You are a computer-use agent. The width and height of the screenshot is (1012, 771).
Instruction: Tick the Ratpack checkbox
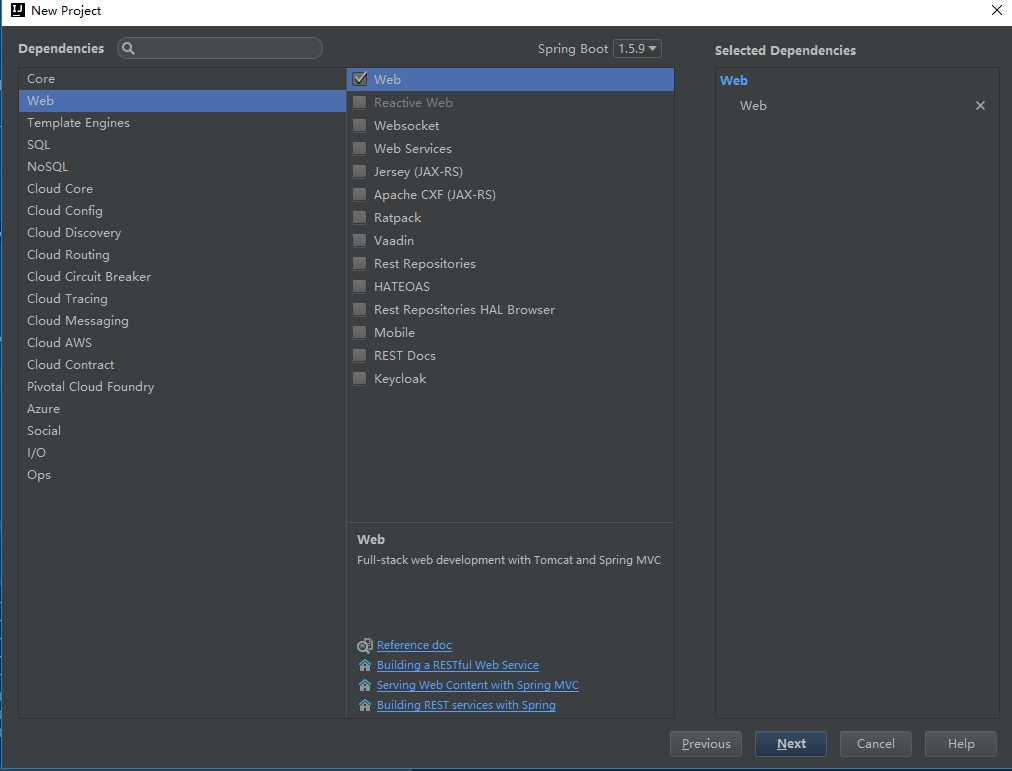[x=359, y=217]
